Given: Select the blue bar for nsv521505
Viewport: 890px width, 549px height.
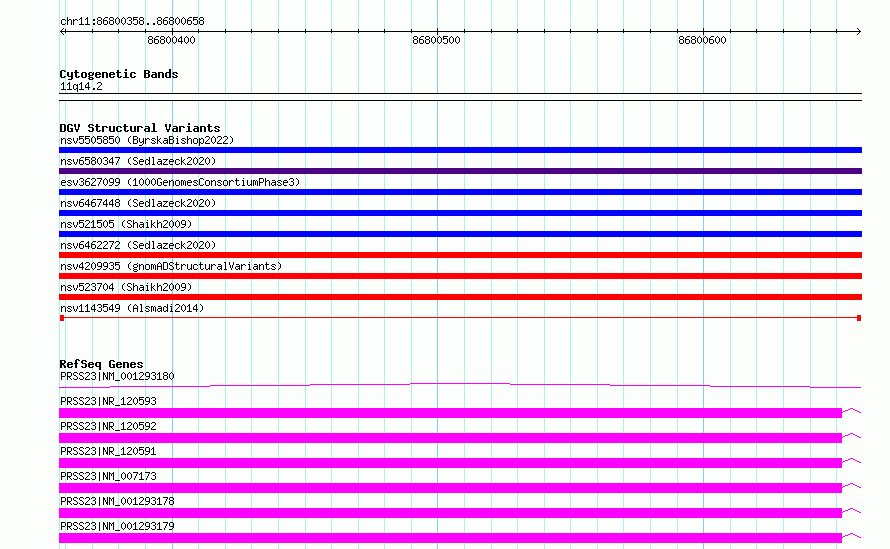Looking at the screenshot, I should (x=460, y=234).
